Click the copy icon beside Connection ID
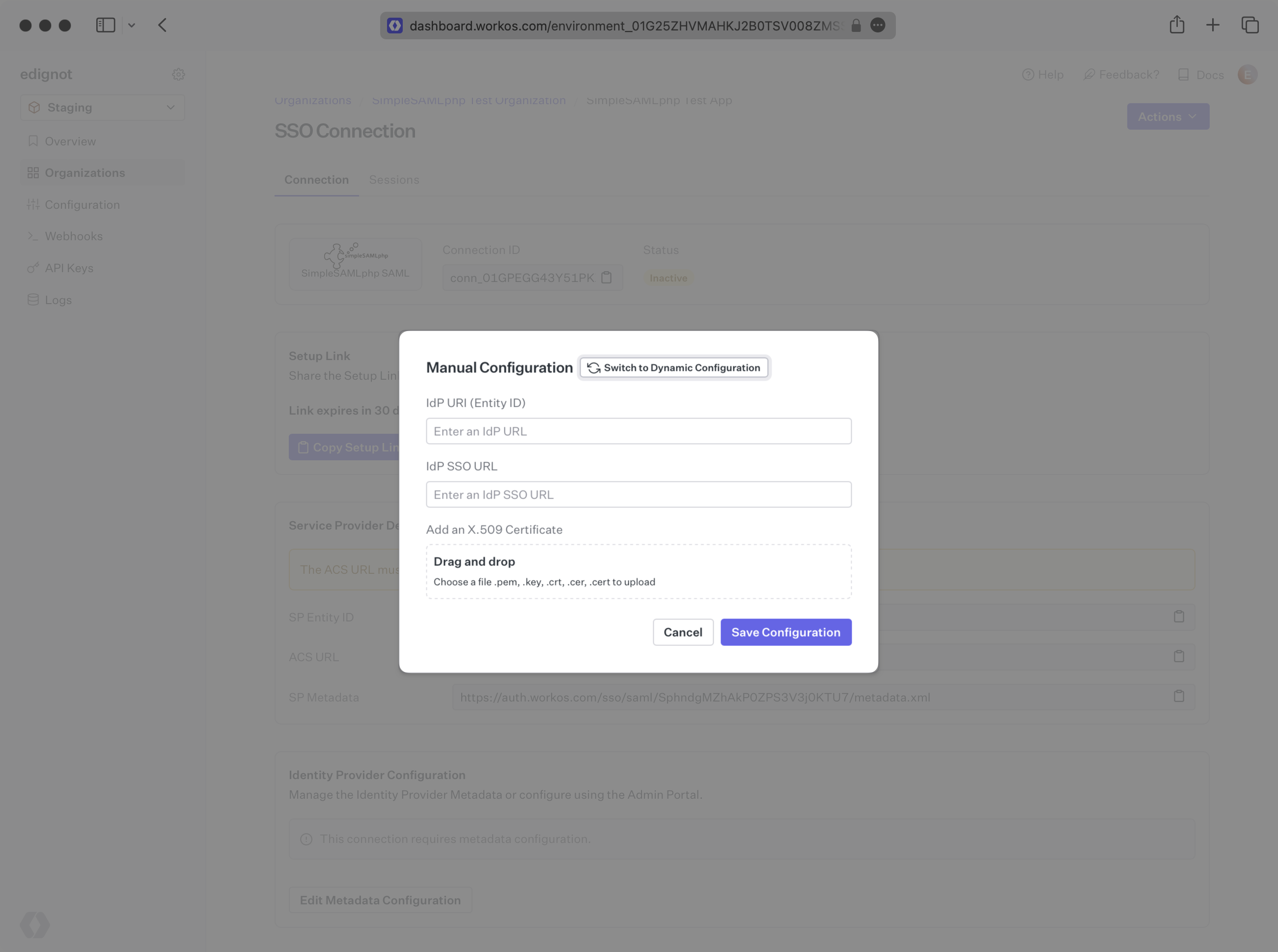Viewport: 1278px width, 952px height. tap(606, 278)
